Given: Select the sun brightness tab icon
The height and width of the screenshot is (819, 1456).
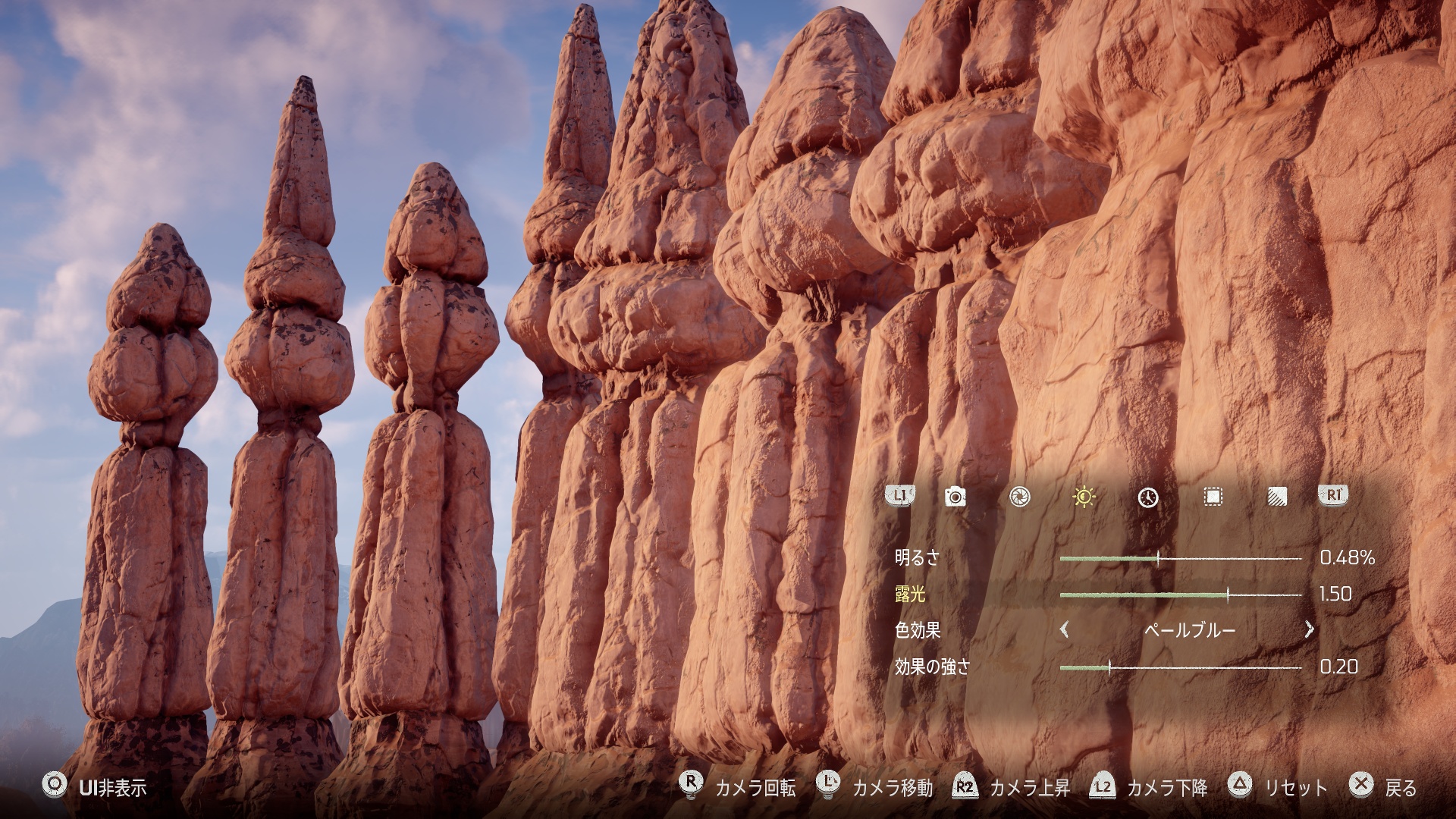Looking at the screenshot, I should [1084, 497].
